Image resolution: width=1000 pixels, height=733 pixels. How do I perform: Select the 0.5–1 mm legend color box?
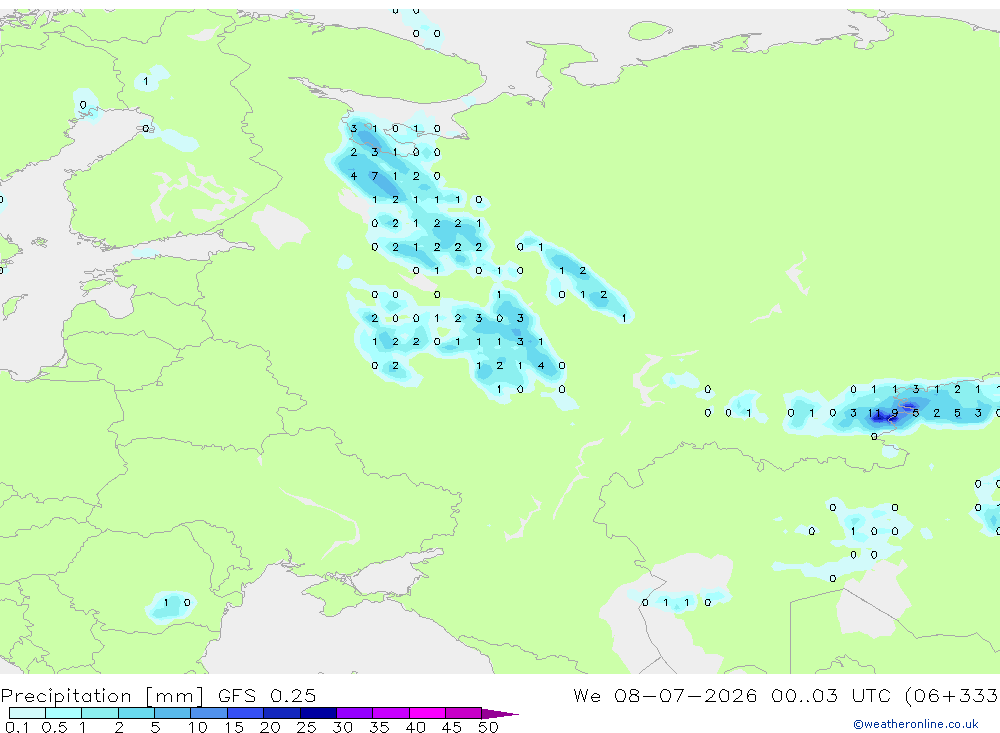(64, 713)
